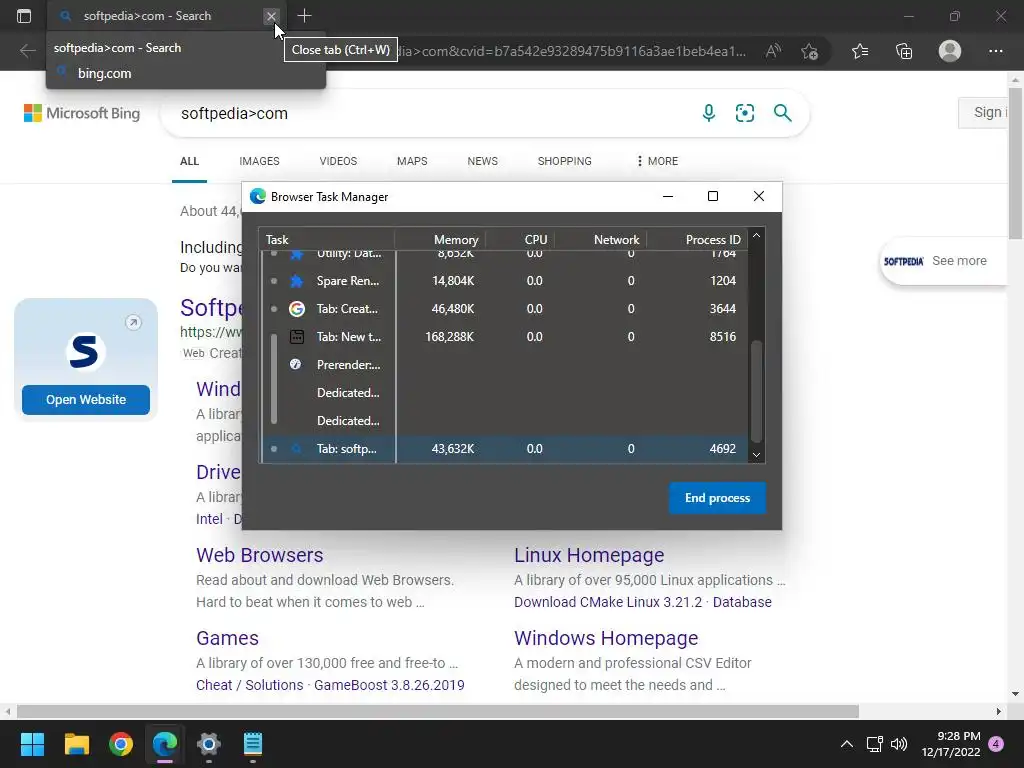
Task: Open File Explorer from taskbar
Action: tap(76, 744)
